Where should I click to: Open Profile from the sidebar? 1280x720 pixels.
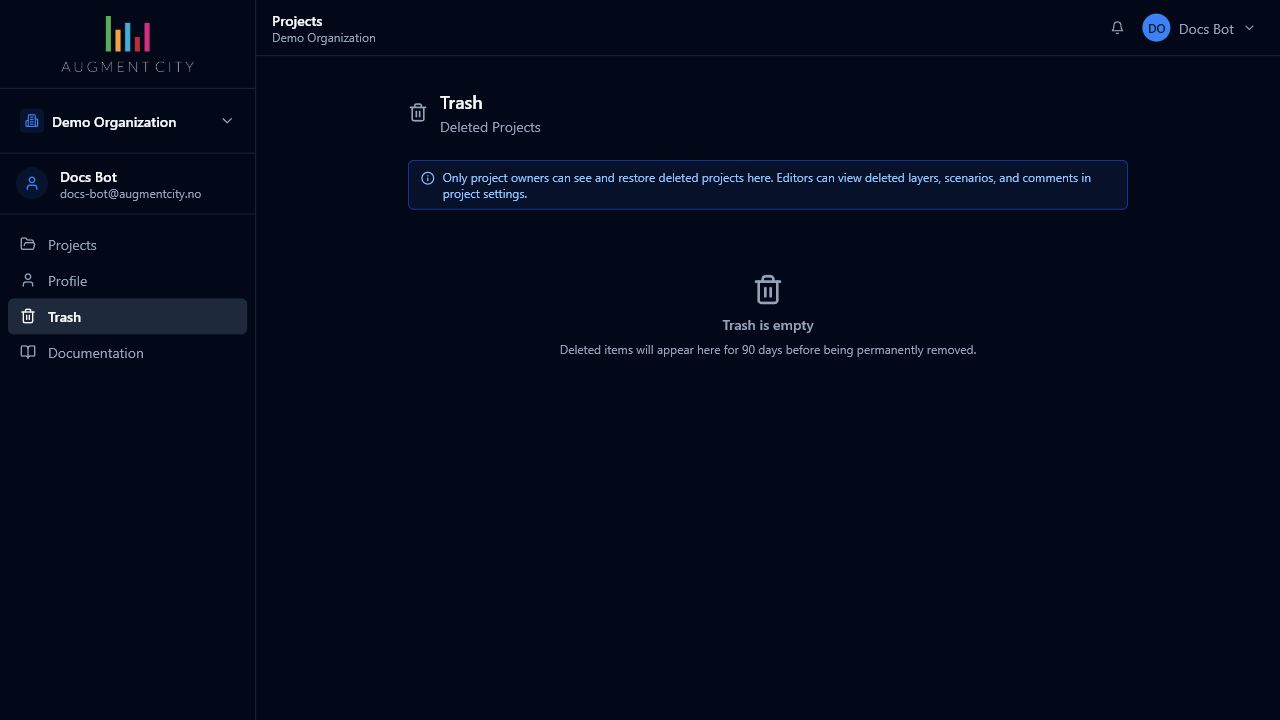[127, 281]
